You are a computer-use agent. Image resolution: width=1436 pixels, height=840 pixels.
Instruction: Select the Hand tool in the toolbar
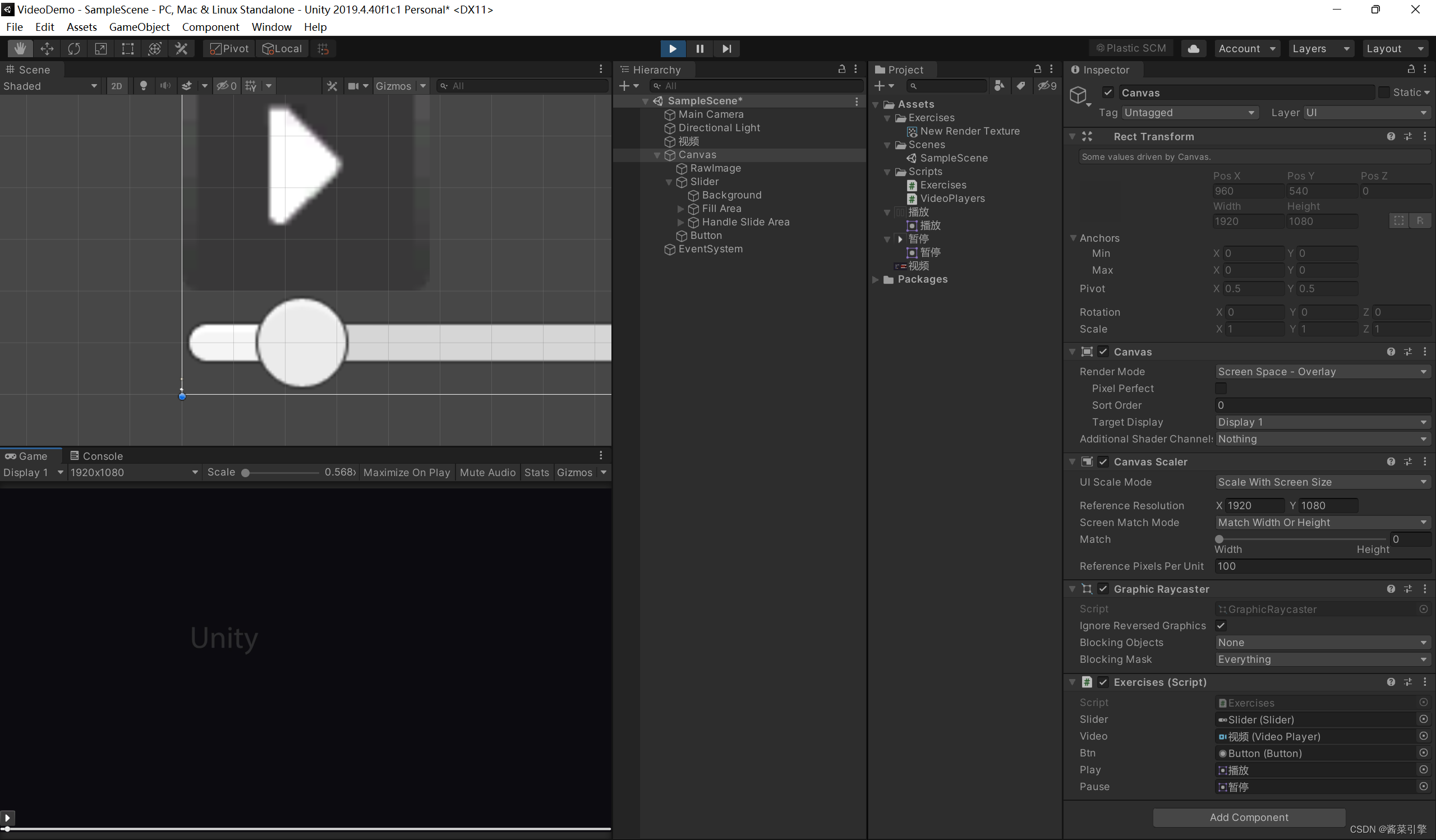pos(20,48)
